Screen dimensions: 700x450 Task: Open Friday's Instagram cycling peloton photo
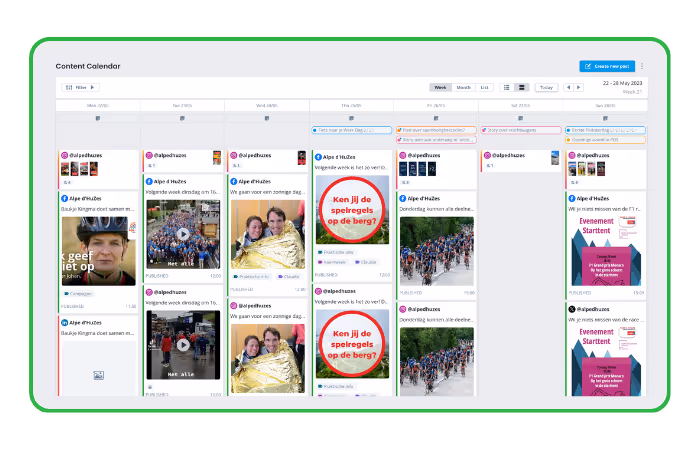tap(437, 362)
